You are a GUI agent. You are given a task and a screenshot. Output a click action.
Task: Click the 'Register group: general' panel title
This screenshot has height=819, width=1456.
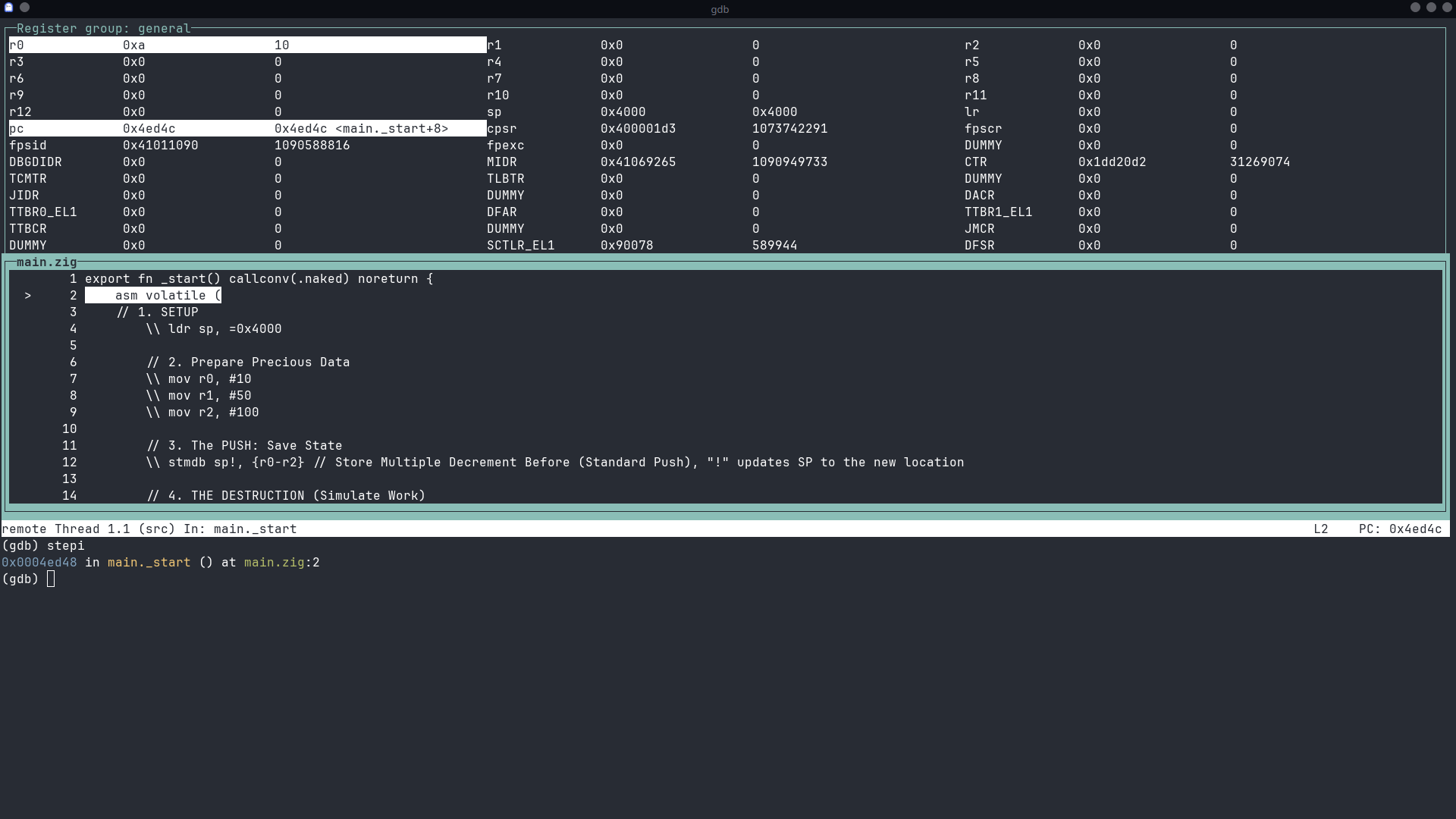tap(104, 29)
